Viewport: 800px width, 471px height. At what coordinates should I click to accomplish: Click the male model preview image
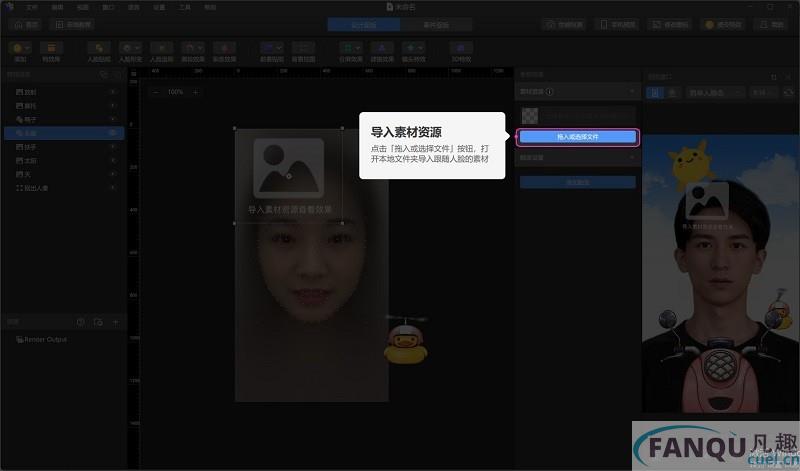[720, 274]
